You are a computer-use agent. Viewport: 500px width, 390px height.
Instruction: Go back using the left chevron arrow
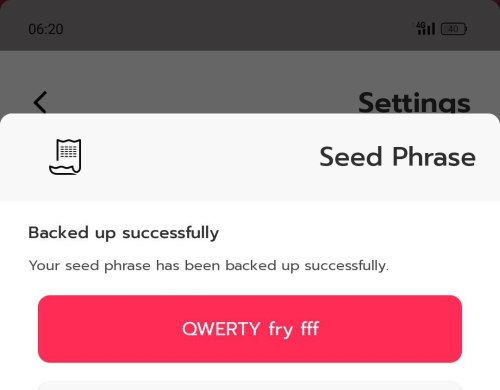(x=40, y=102)
